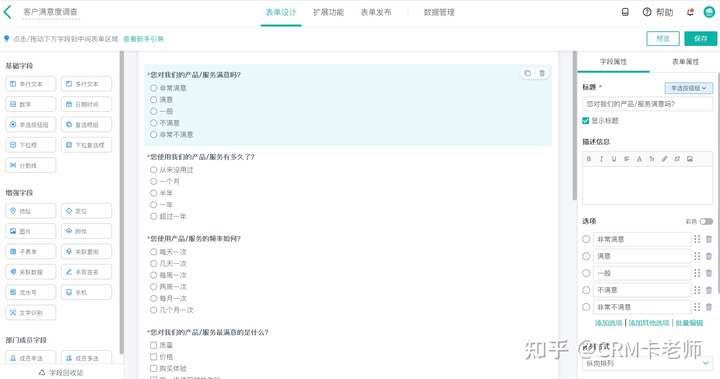Delete the selected question via trash icon

542,73
